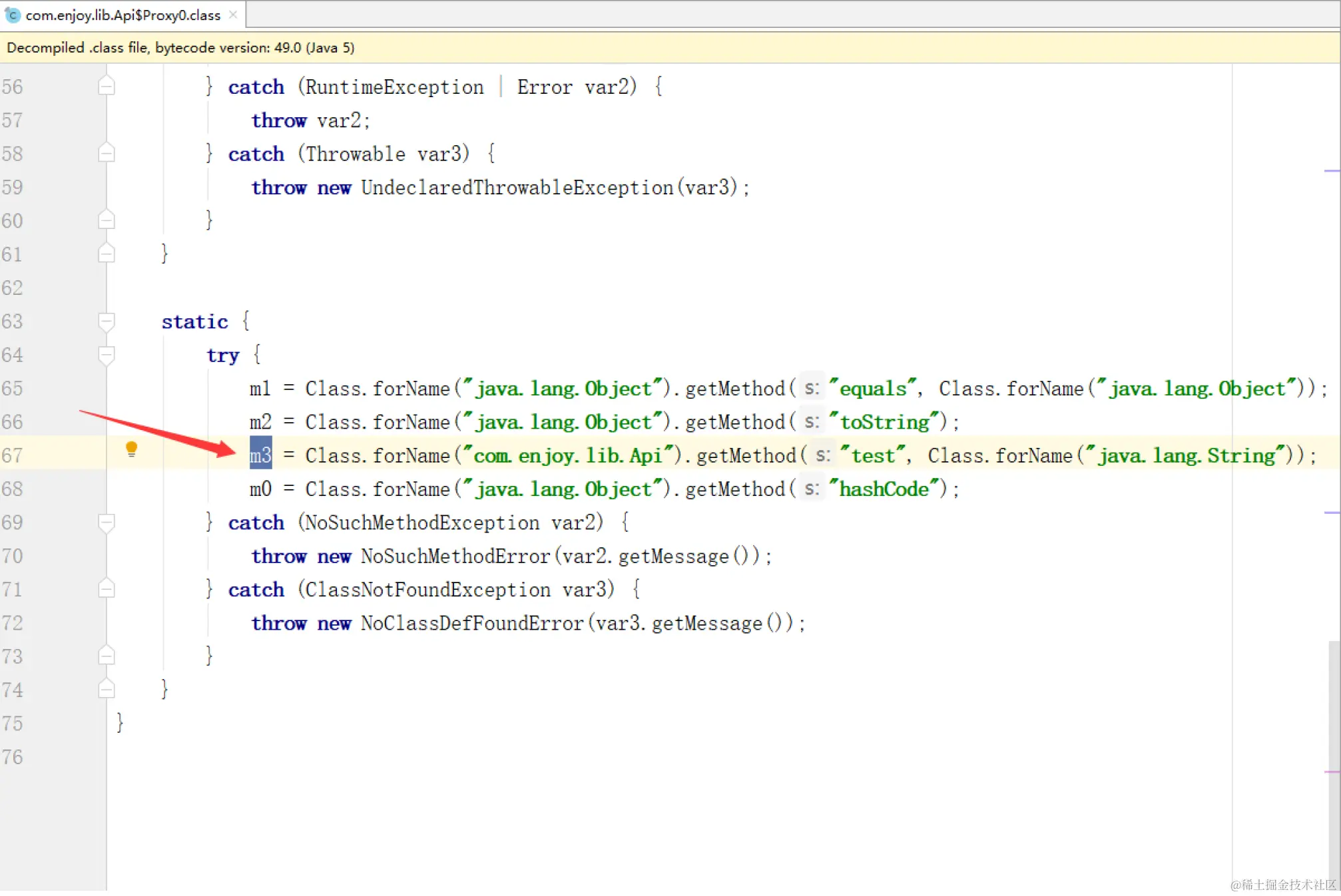The height and width of the screenshot is (896, 1341).
Task: Click the highlighted m3 variable
Action: coord(260,455)
